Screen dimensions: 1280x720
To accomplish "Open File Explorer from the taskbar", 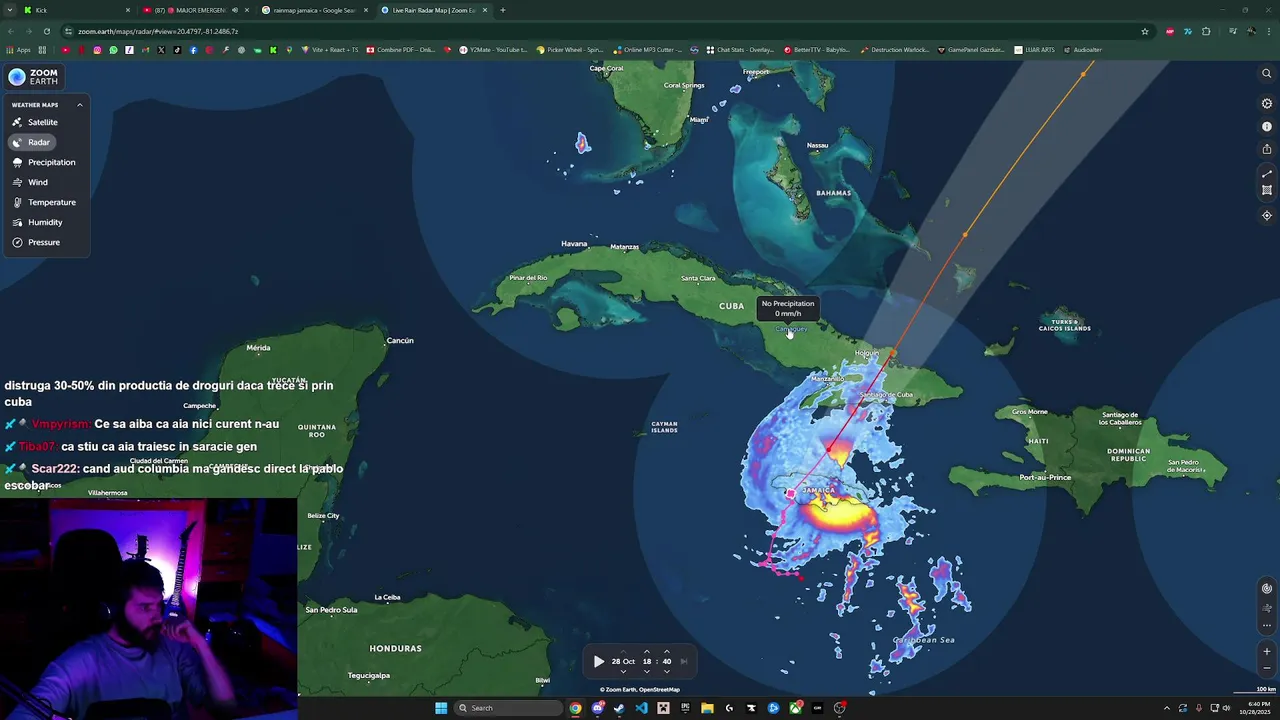I will (x=707, y=708).
